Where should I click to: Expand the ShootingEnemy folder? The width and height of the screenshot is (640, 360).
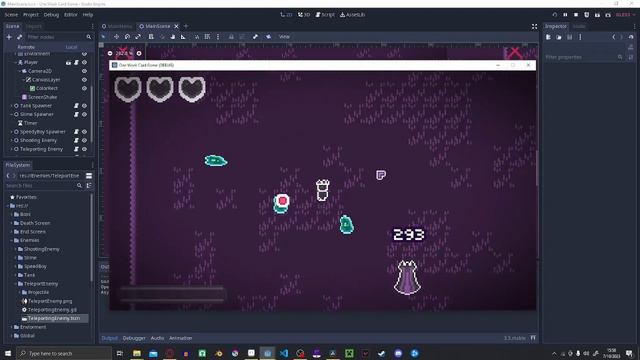[x=16, y=249]
